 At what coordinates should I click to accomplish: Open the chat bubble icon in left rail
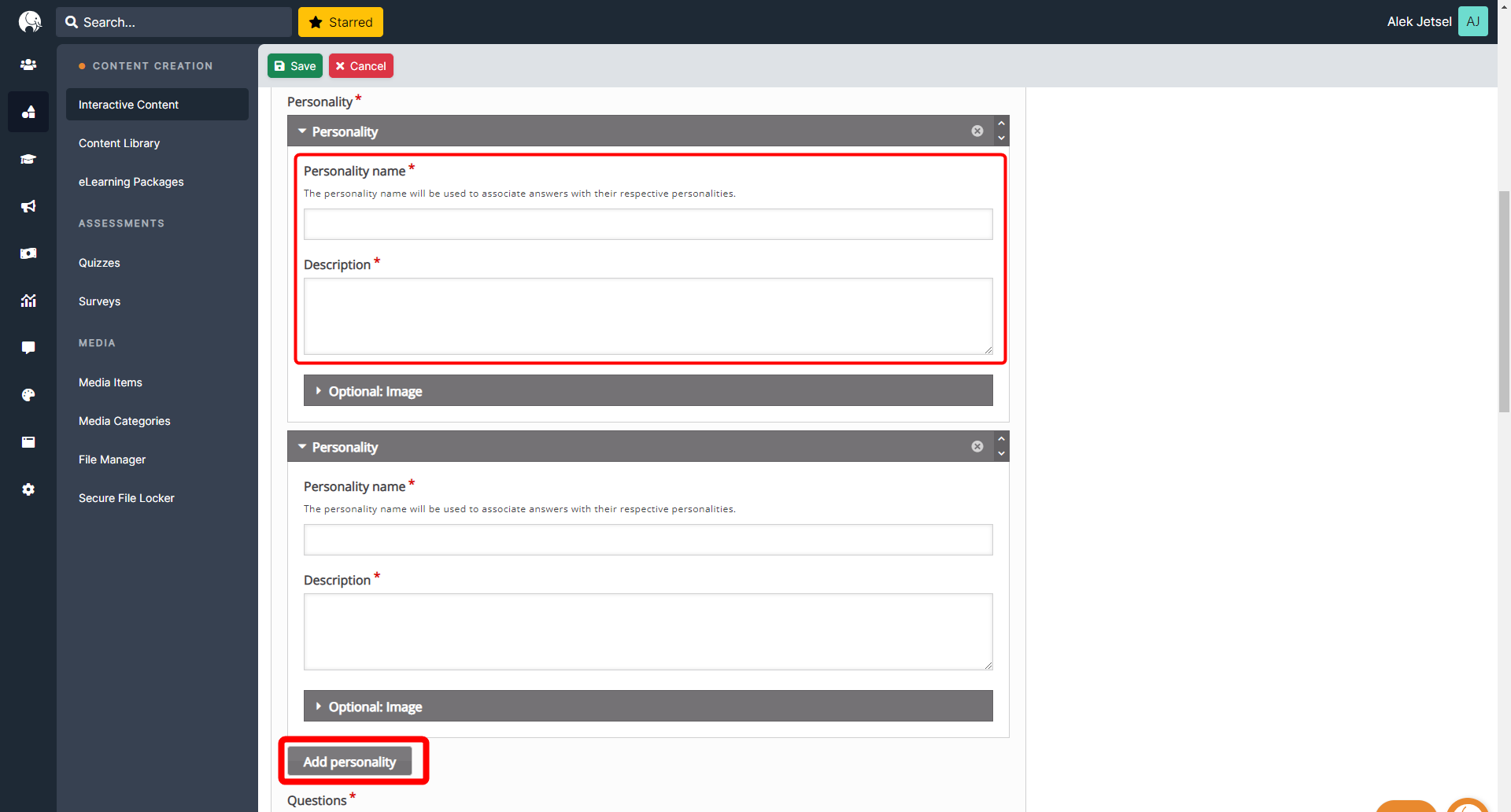(28, 348)
